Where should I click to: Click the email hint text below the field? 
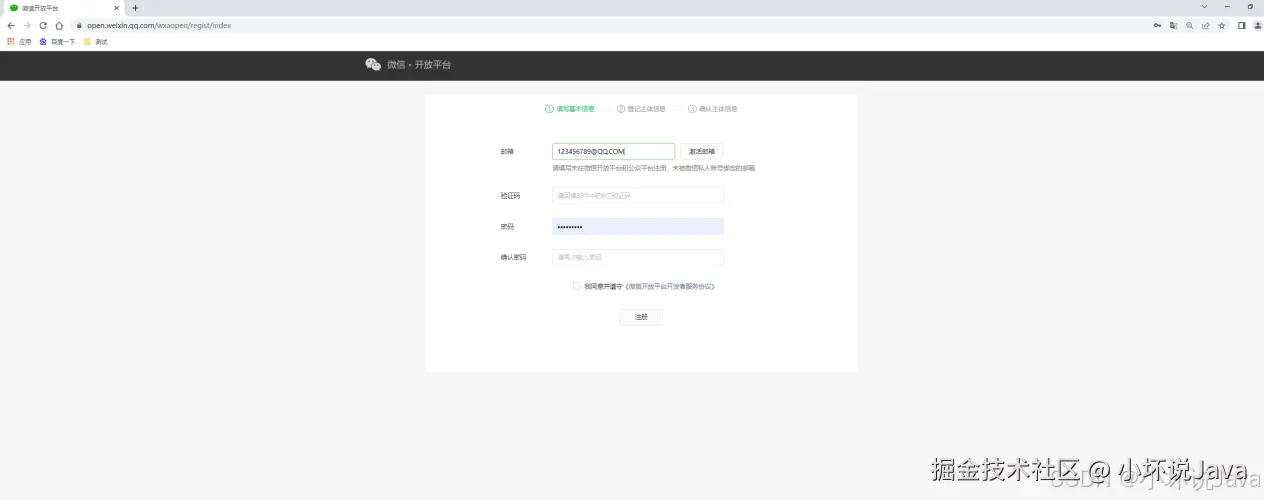point(653,168)
